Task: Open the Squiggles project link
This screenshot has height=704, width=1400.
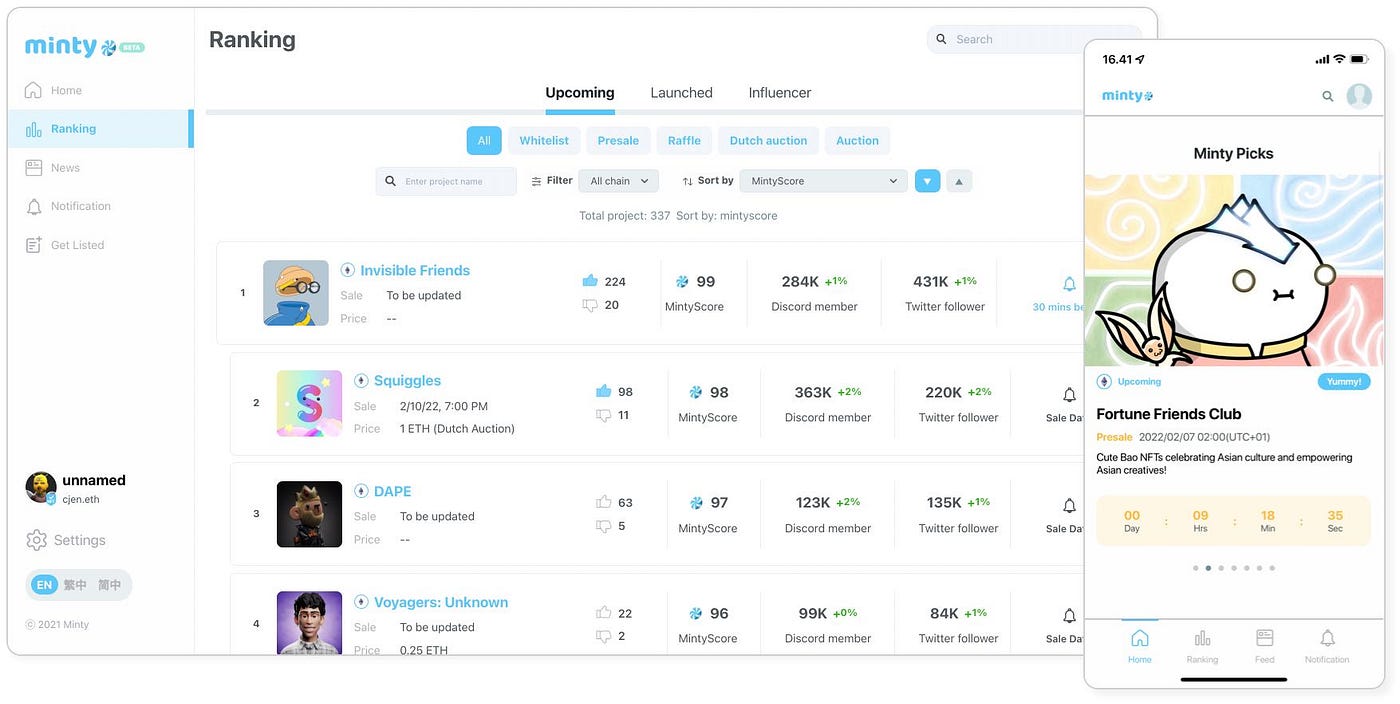Action: (x=407, y=381)
